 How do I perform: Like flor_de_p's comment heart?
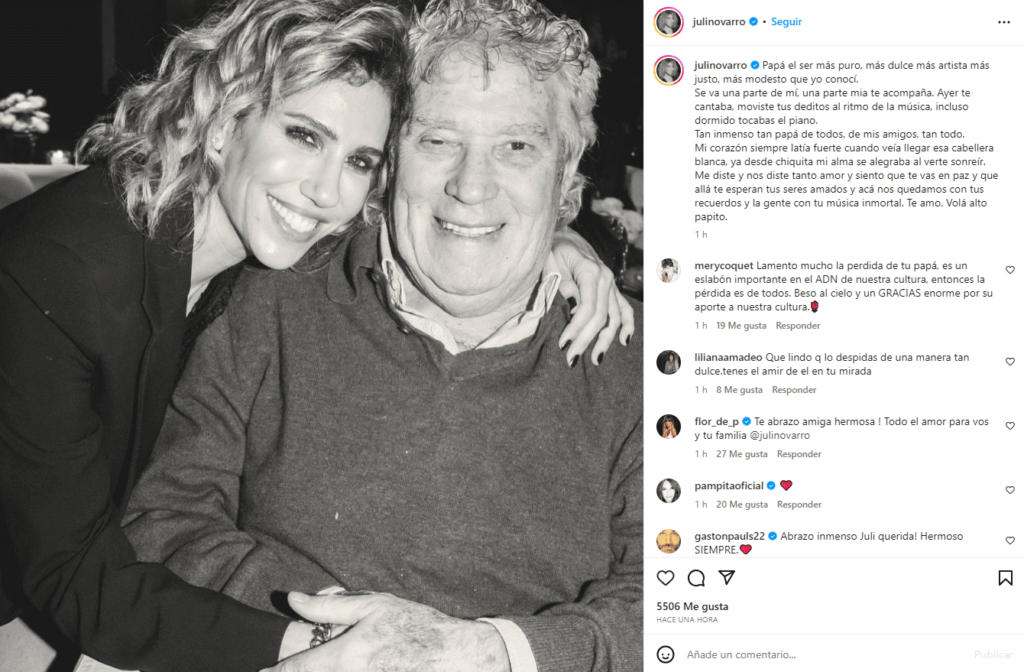click(x=1010, y=426)
